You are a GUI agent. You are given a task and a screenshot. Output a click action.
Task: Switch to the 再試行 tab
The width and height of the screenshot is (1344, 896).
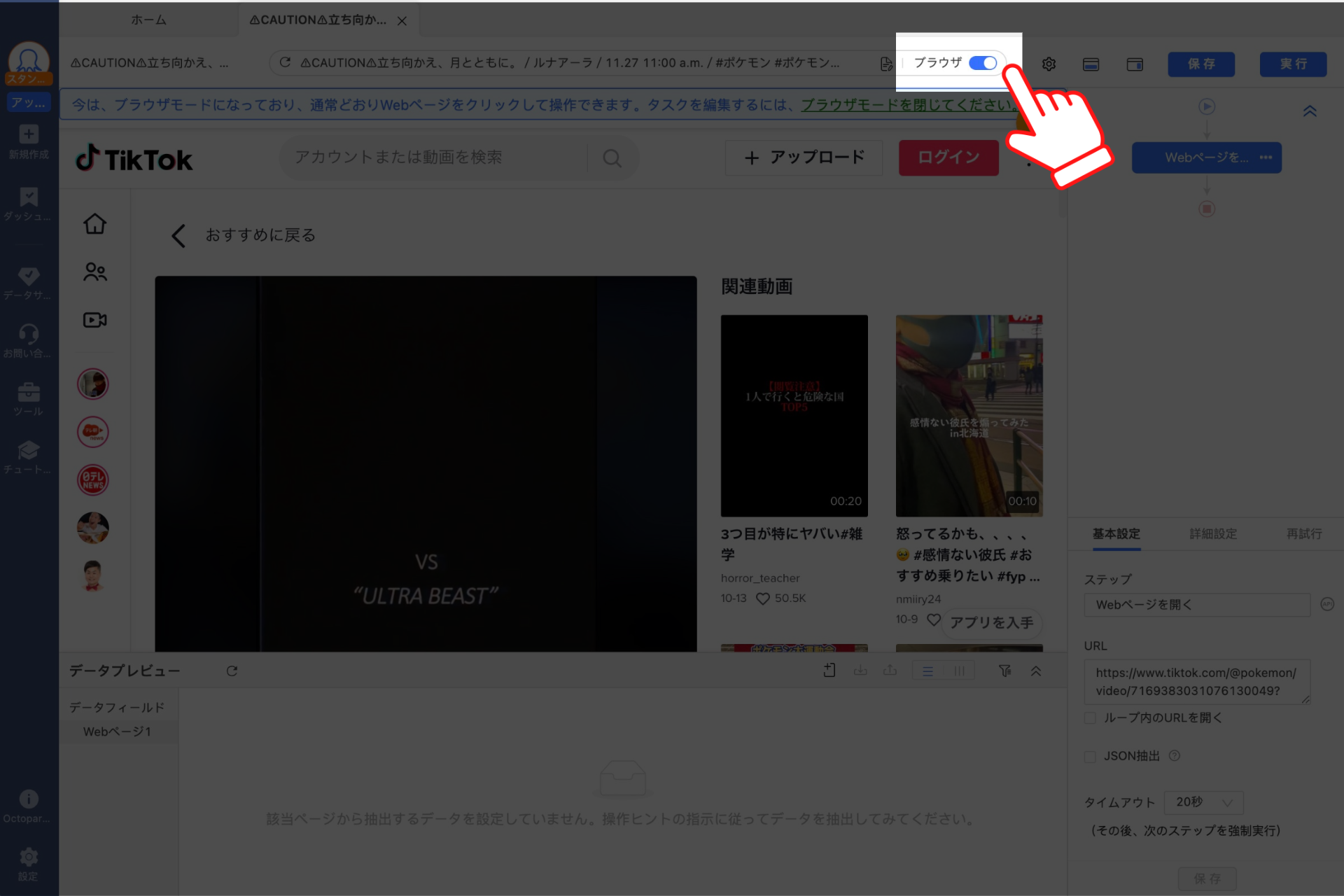1304,534
